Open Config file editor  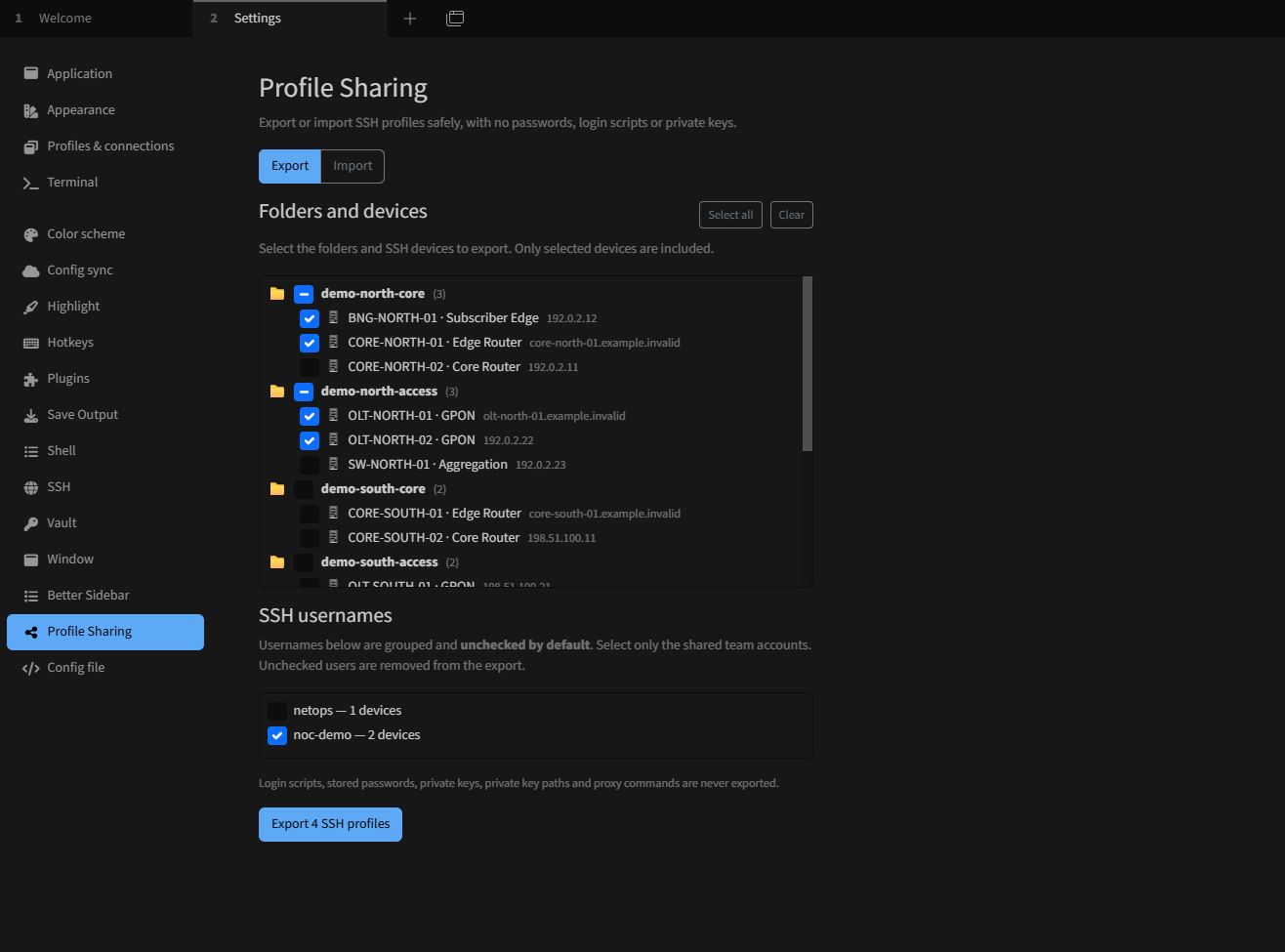click(105, 667)
